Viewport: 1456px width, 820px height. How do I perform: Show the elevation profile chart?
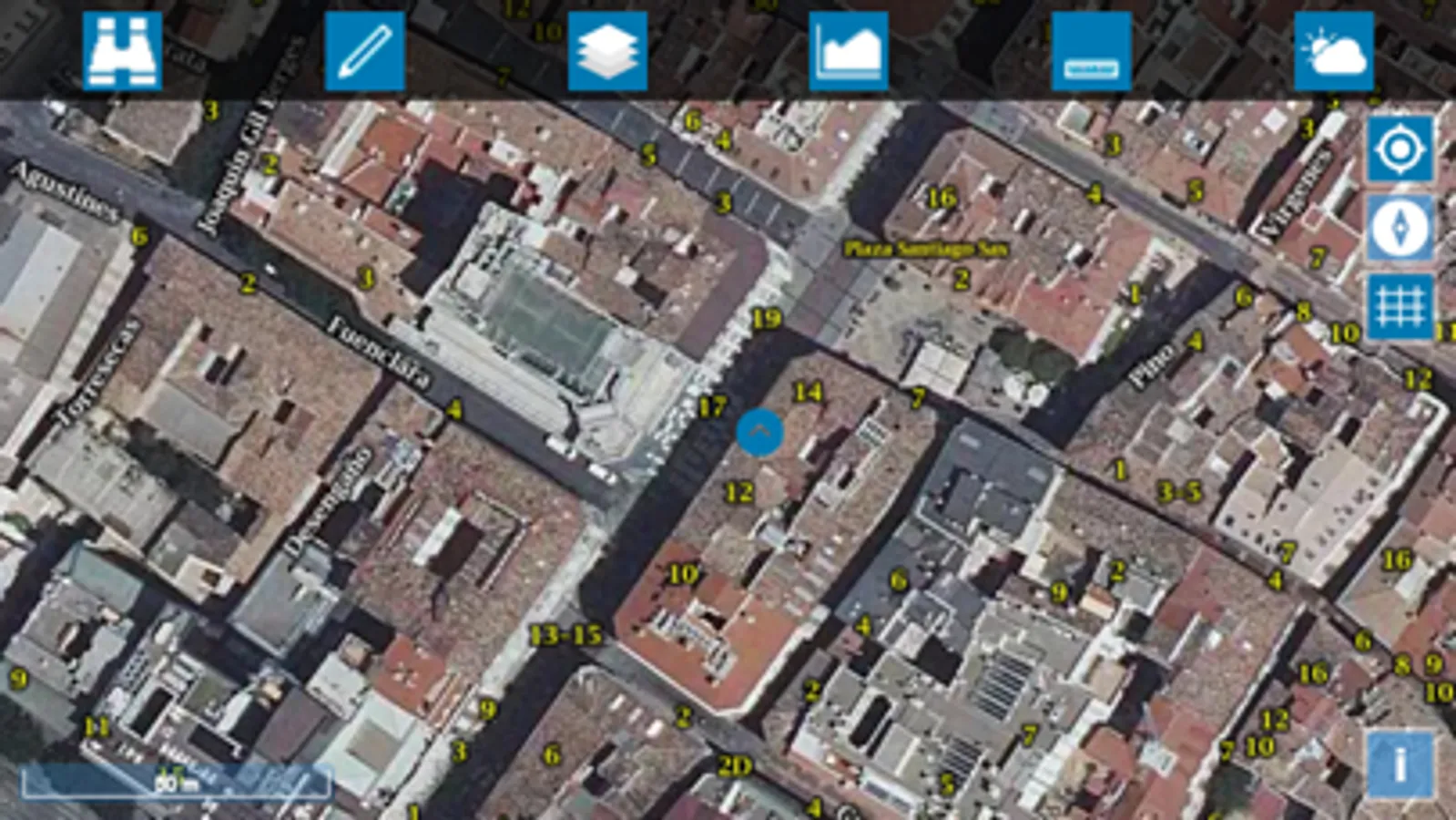[x=849, y=51]
